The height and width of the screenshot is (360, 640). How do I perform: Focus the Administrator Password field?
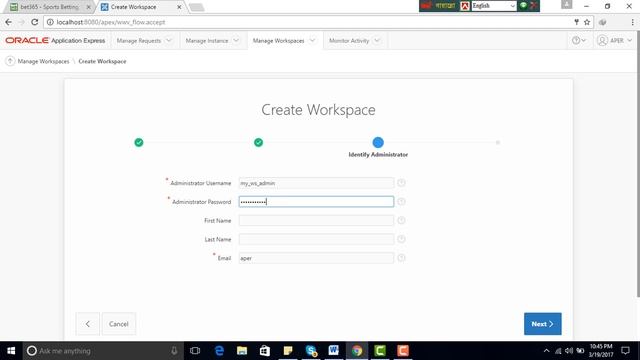(316, 202)
